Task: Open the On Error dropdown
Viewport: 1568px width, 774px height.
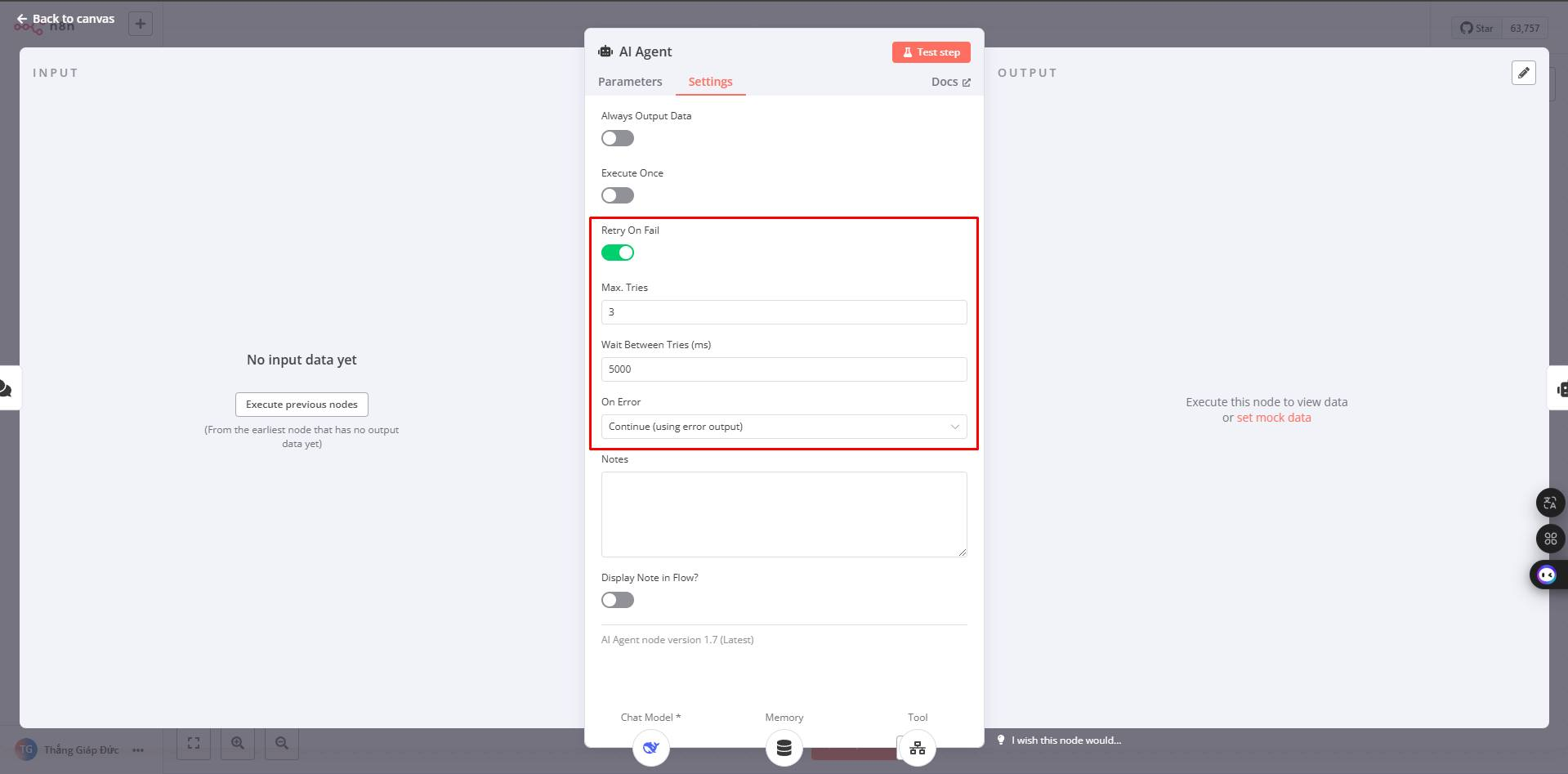Action: tap(784, 427)
